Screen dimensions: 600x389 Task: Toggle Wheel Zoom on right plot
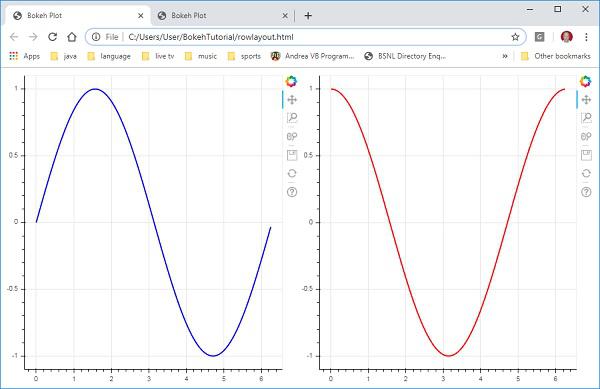[x=586, y=137]
